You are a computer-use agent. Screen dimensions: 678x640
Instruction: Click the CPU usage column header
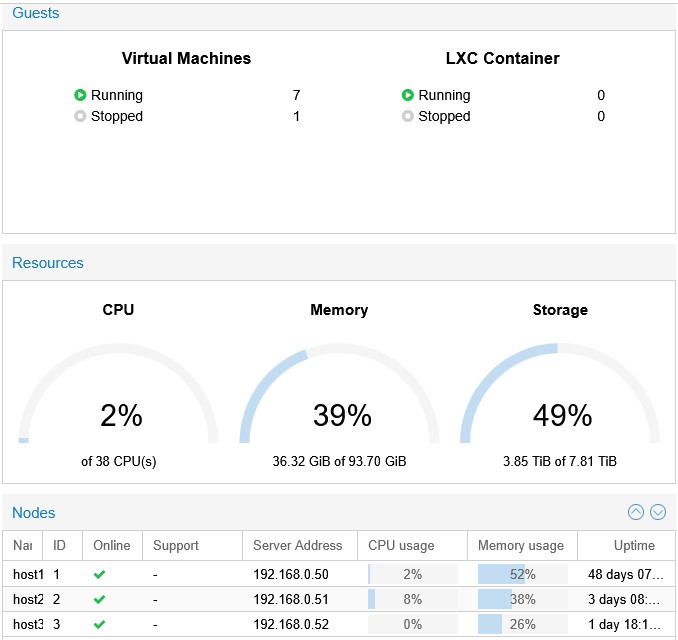pyautogui.click(x=401, y=546)
